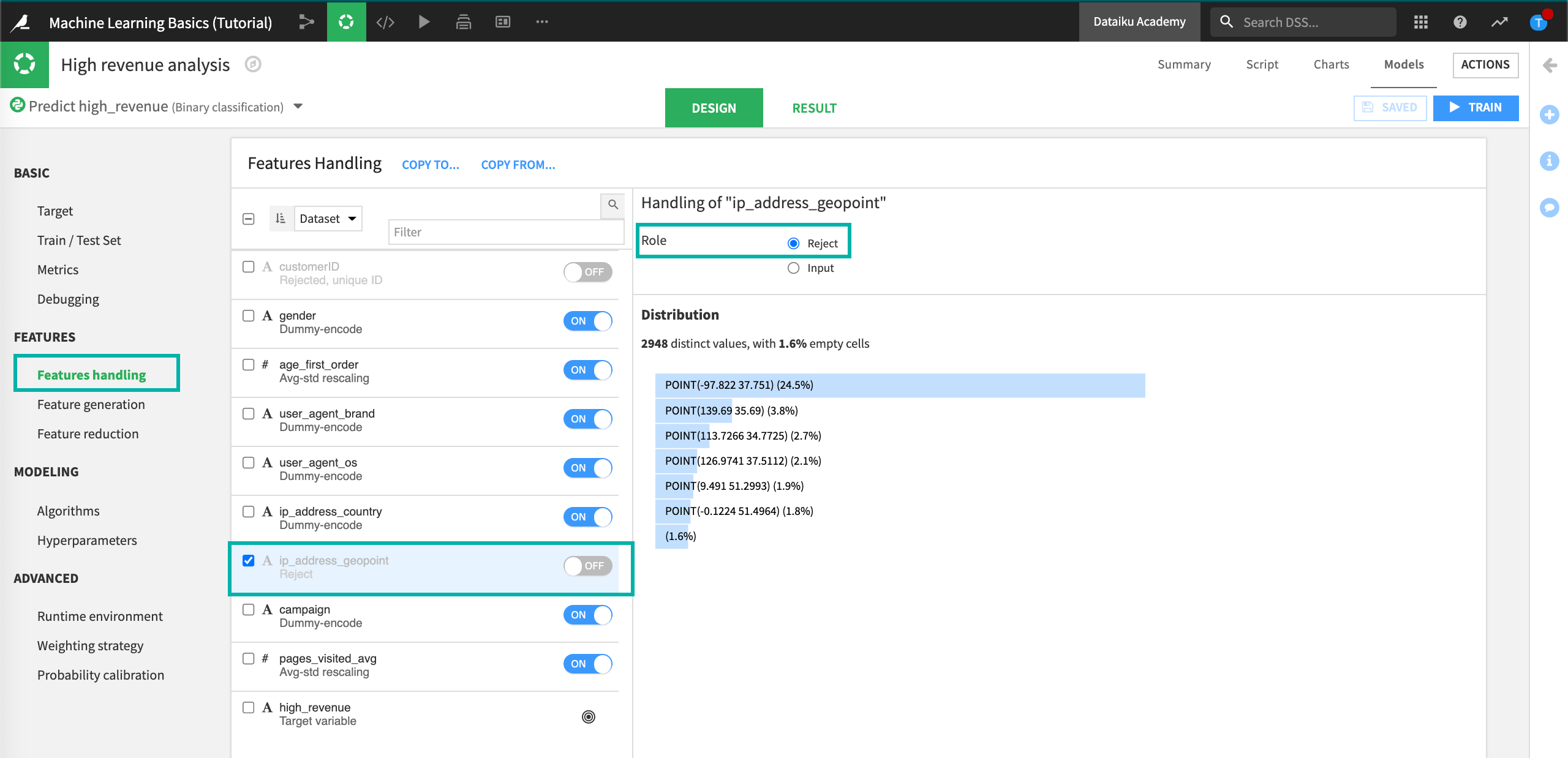Select the pages_visited_avg feature row
The width and height of the screenshot is (1568, 758).
coord(425,666)
